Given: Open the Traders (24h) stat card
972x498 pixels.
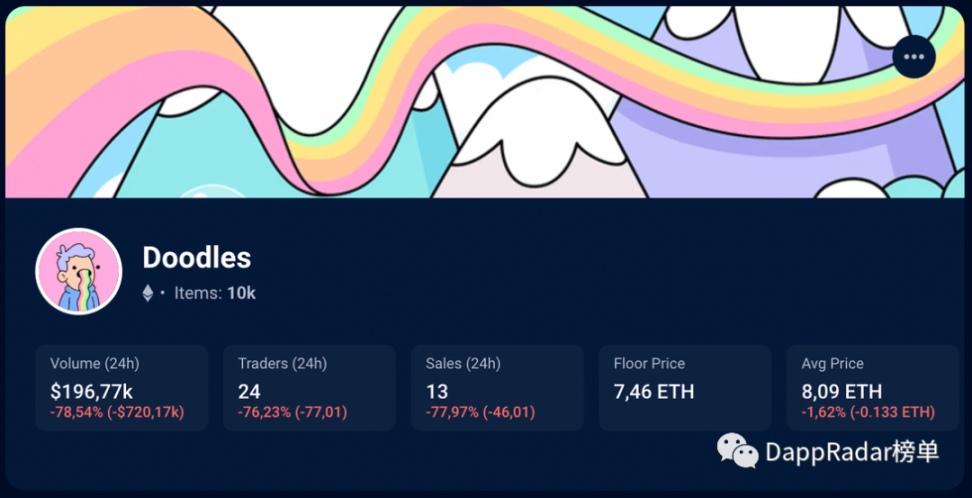Looking at the screenshot, I should pyautogui.click(x=309, y=388).
